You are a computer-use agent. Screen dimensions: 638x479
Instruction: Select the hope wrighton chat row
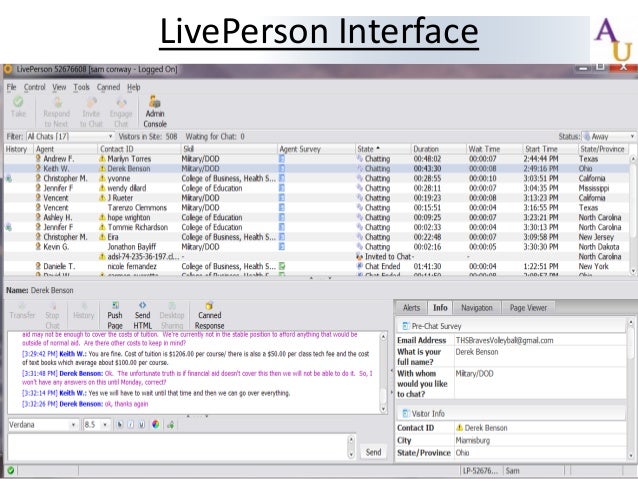[x=317, y=217]
